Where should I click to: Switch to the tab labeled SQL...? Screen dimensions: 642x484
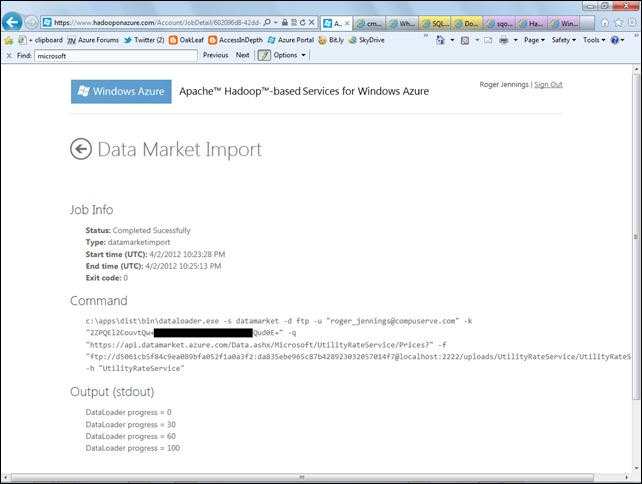click(x=434, y=23)
